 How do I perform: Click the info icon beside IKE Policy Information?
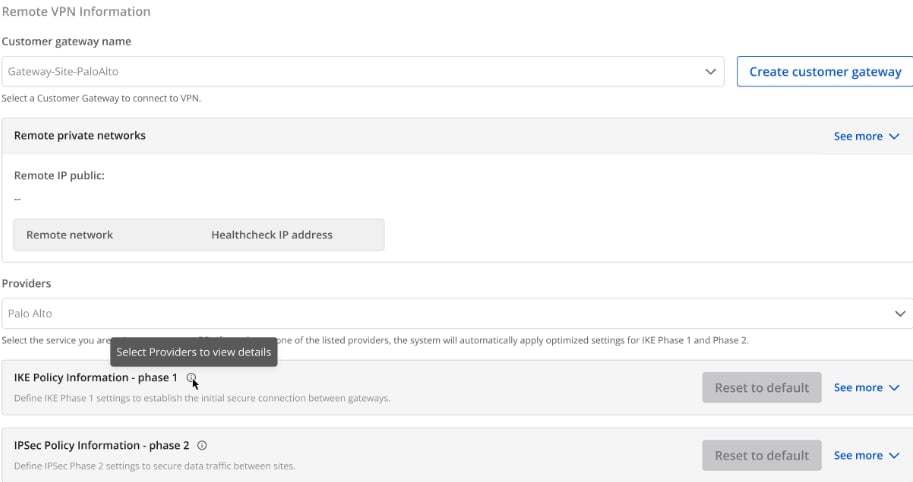pyautogui.click(x=192, y=378)
